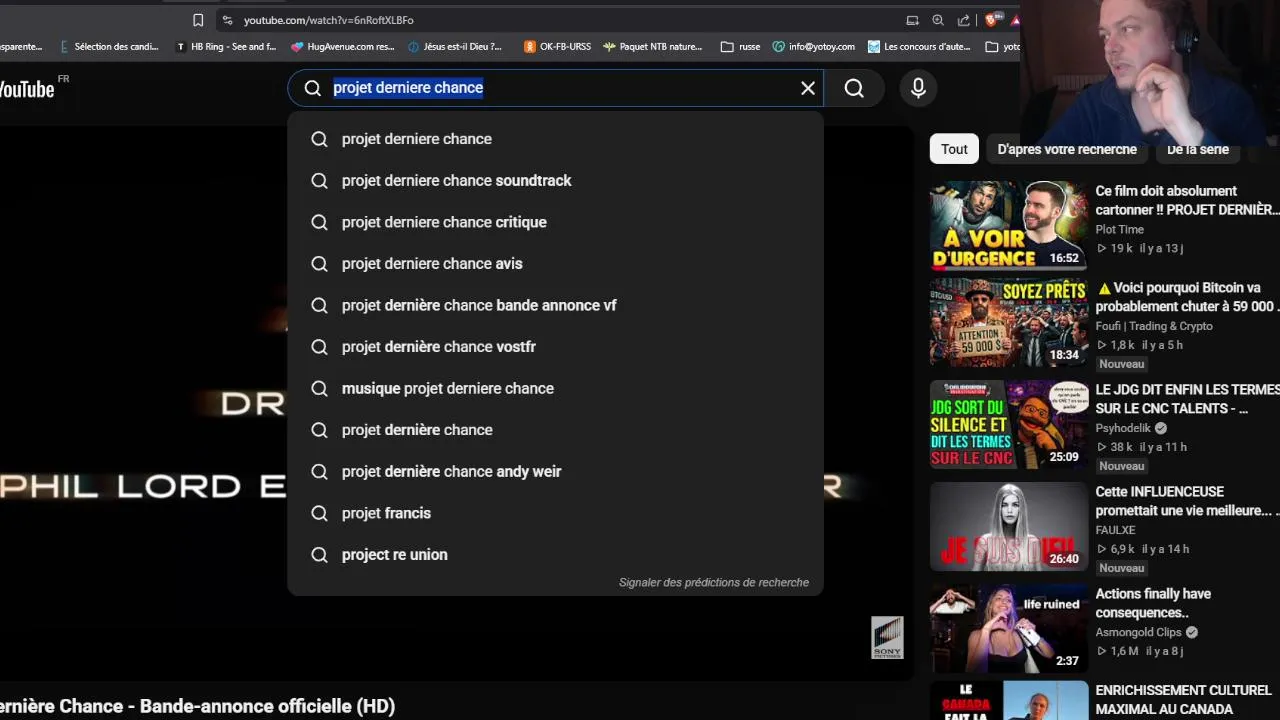Select 'projet francis' suggestion
The width and height of the screenshot is (1280, 720).
pyautogui.click(x=555, y=513)
